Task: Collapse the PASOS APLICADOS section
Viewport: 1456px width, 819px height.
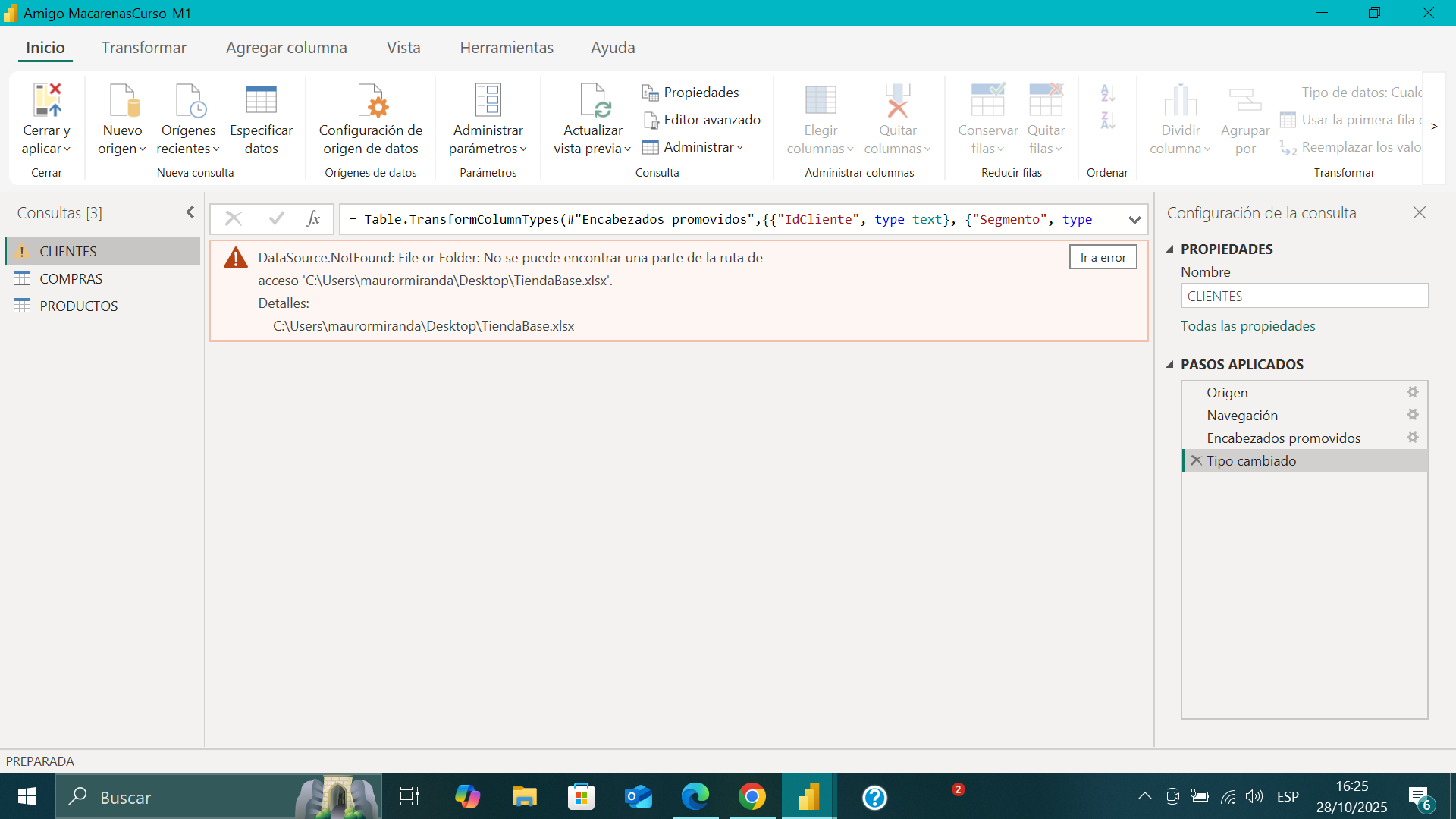Action: 1170,365
